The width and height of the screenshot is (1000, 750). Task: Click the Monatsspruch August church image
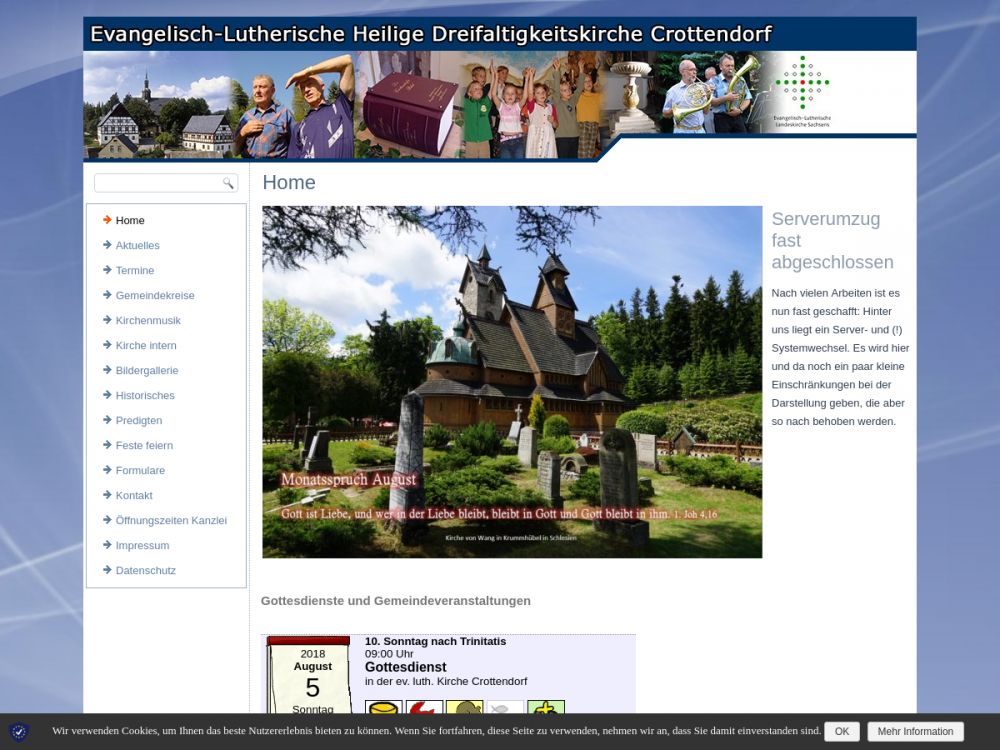tap(511, 381)
